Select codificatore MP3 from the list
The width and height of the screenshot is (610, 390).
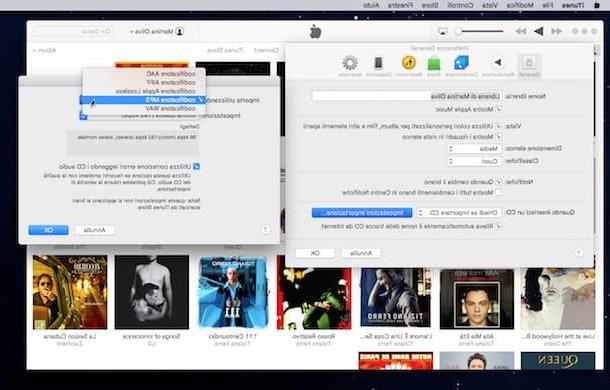(143, 100)
